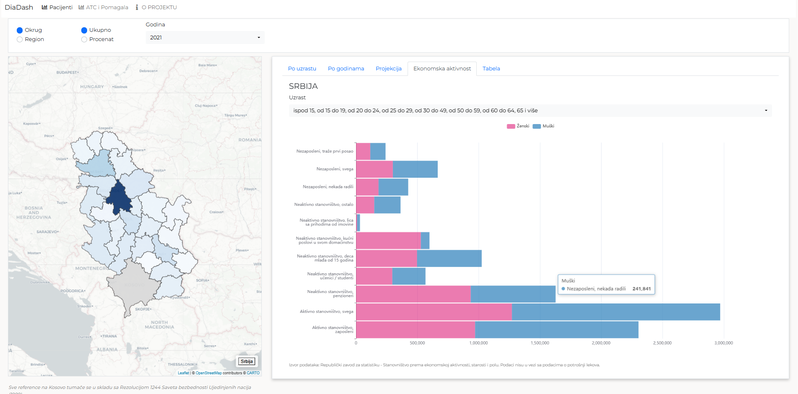Select the Region radio button

click(20, 39)
